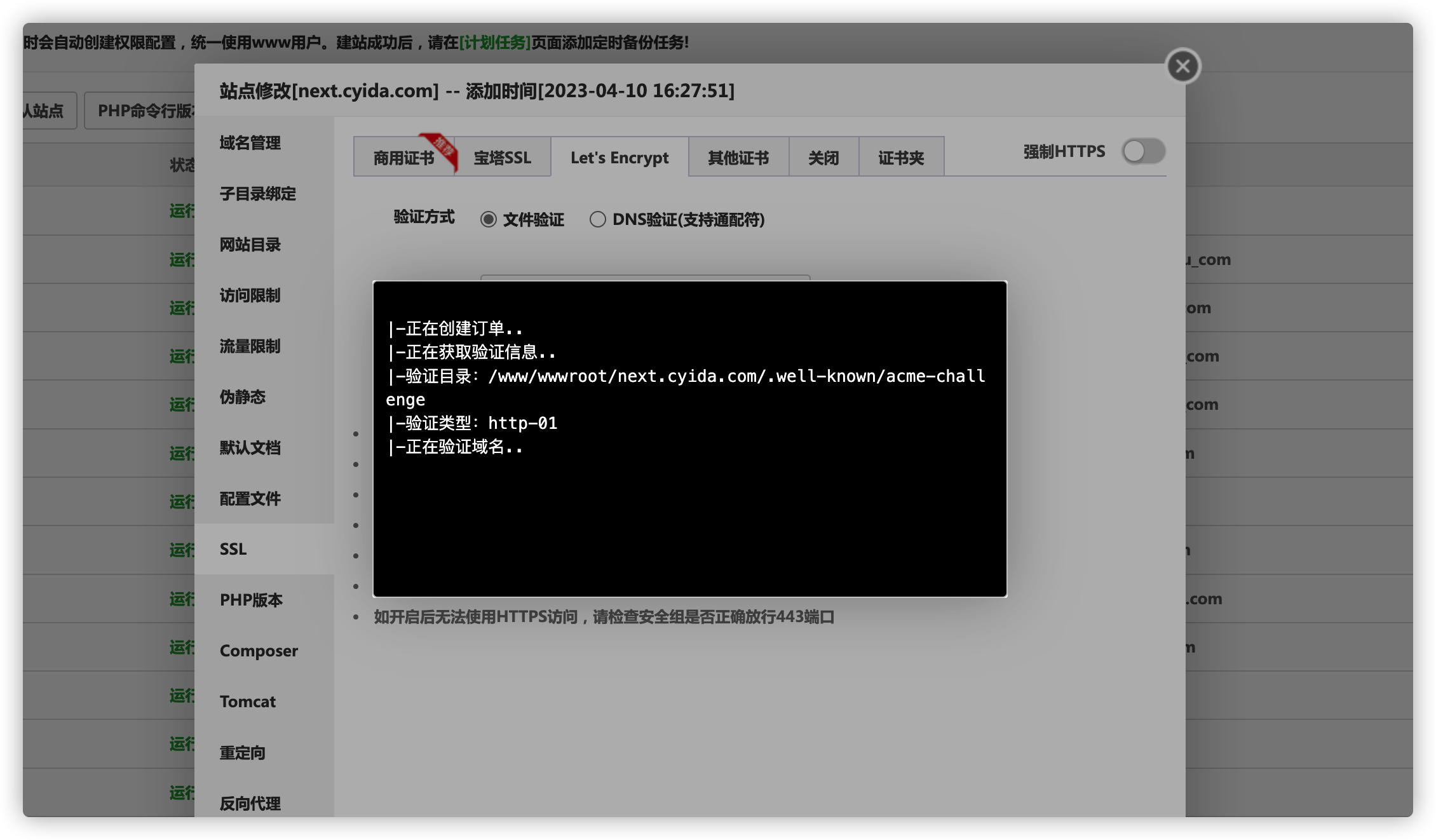
Task: Open 伪静态 in the sidebar
Action: pos(264,397)
